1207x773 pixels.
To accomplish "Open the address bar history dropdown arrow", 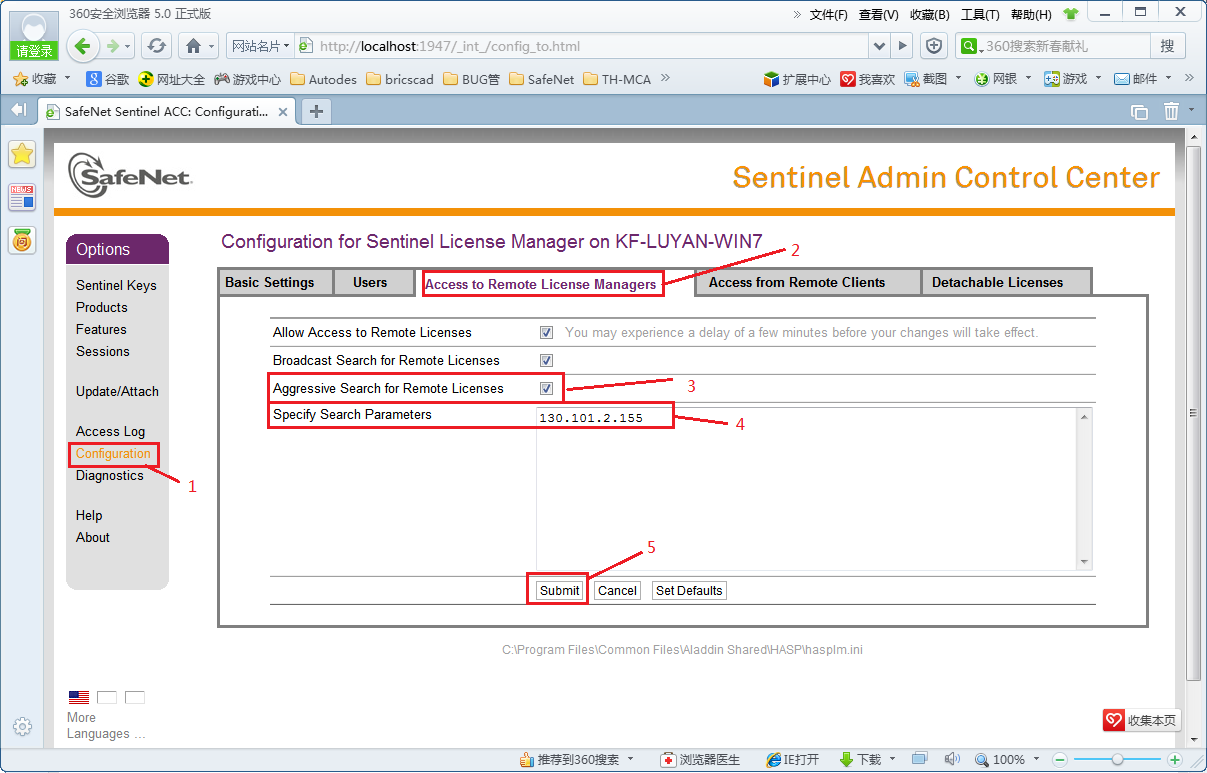I will 879,46.
